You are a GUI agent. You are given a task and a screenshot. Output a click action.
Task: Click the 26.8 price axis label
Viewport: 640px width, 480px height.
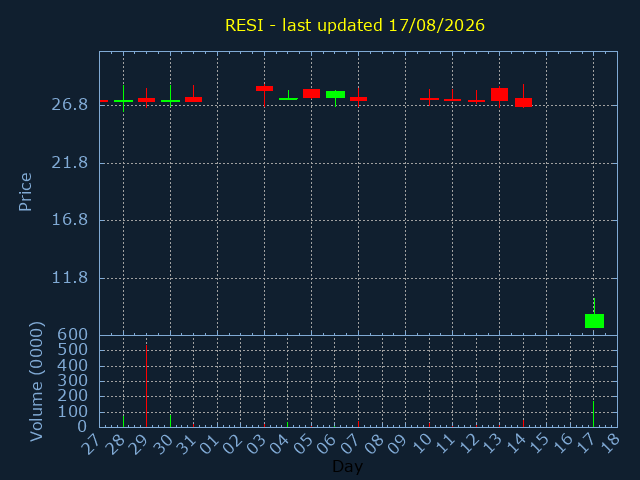[x=70, y=105]
